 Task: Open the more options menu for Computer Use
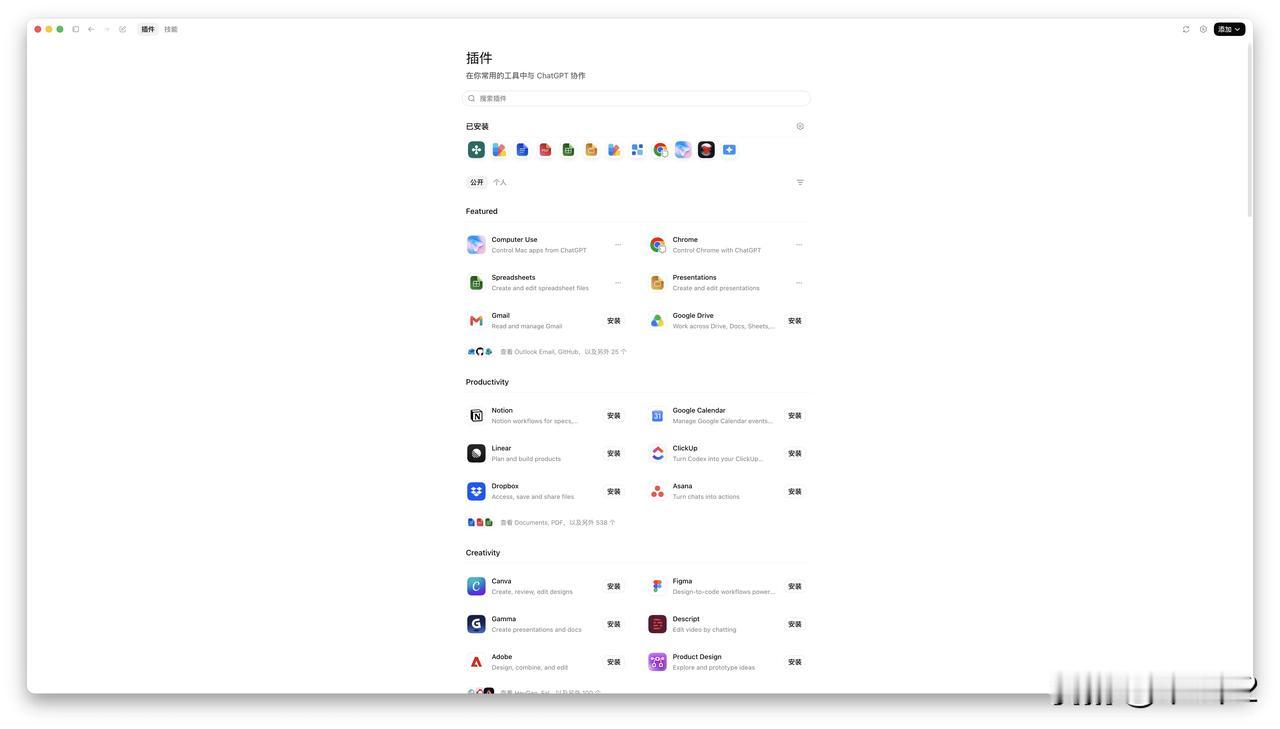coord(618,245)
